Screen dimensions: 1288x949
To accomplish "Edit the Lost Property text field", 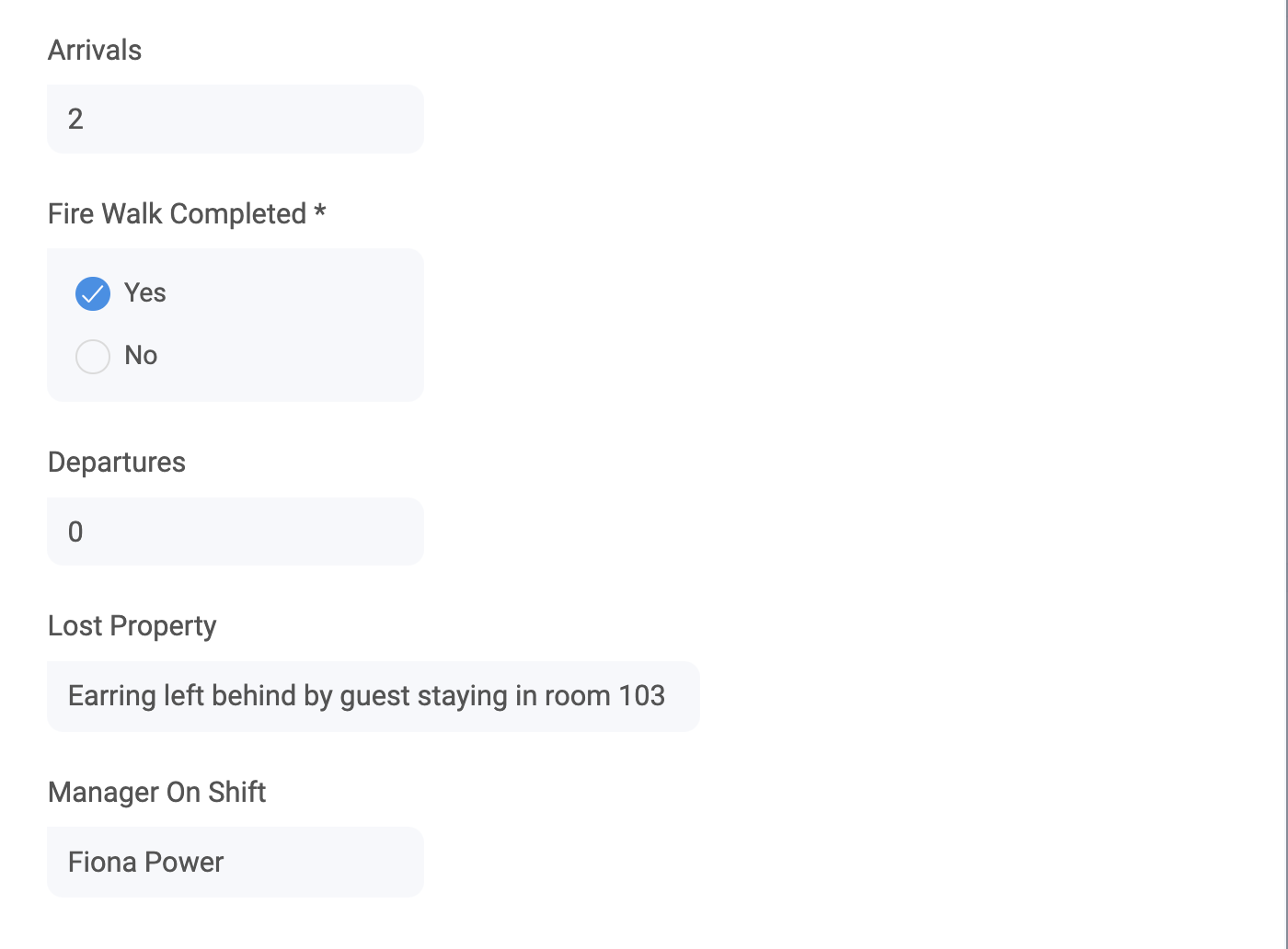I will click(x=373, y=696).
